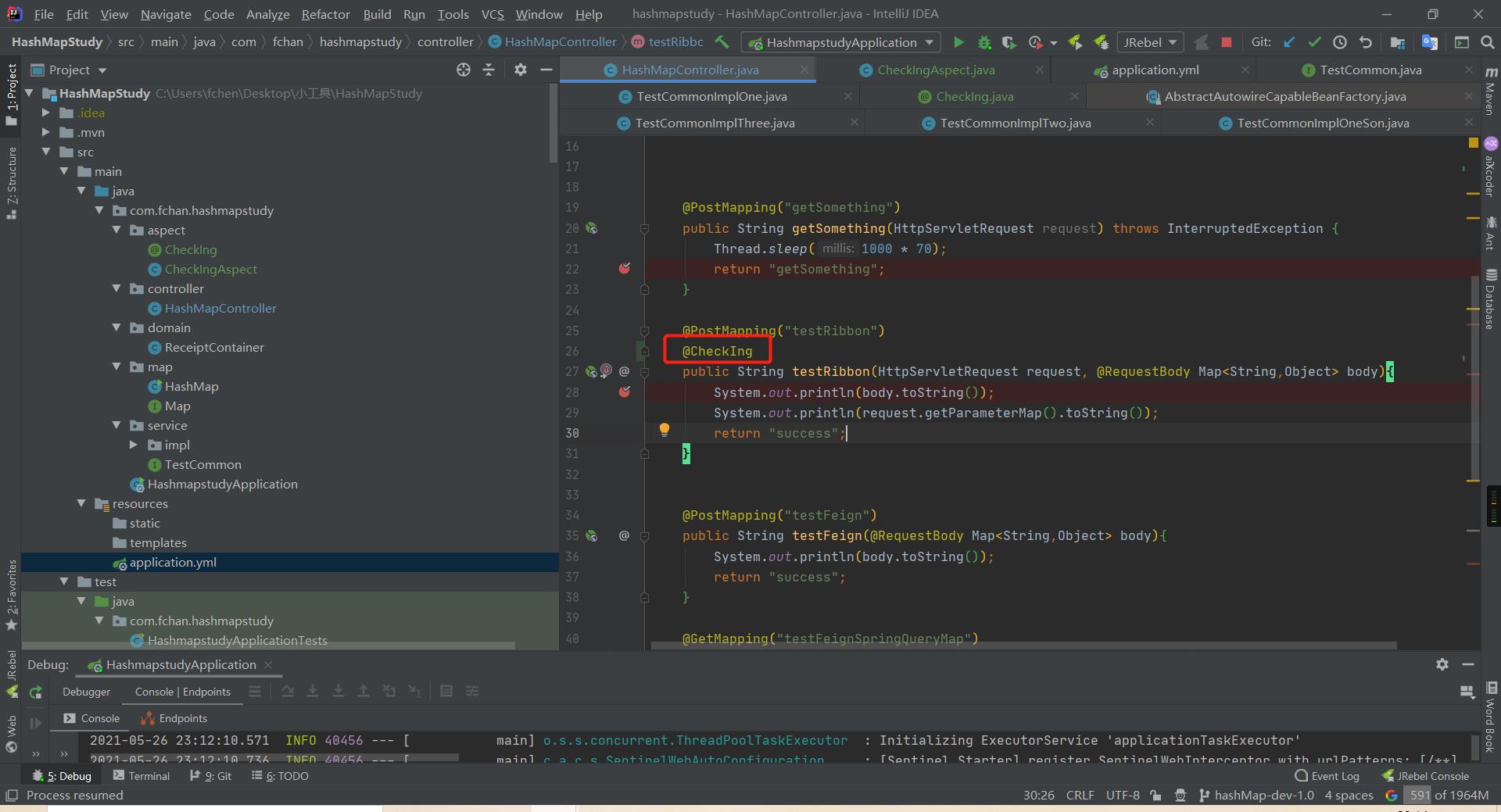Click the Git Update Project arrow

pos(1288,42)
